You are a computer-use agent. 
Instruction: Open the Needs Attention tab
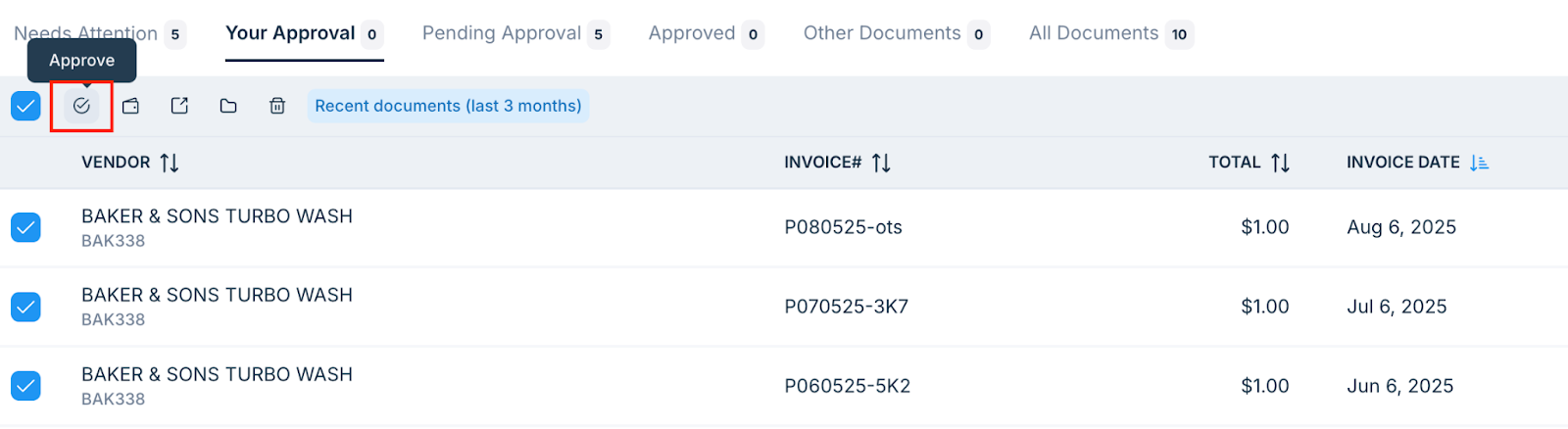point(100,34)
